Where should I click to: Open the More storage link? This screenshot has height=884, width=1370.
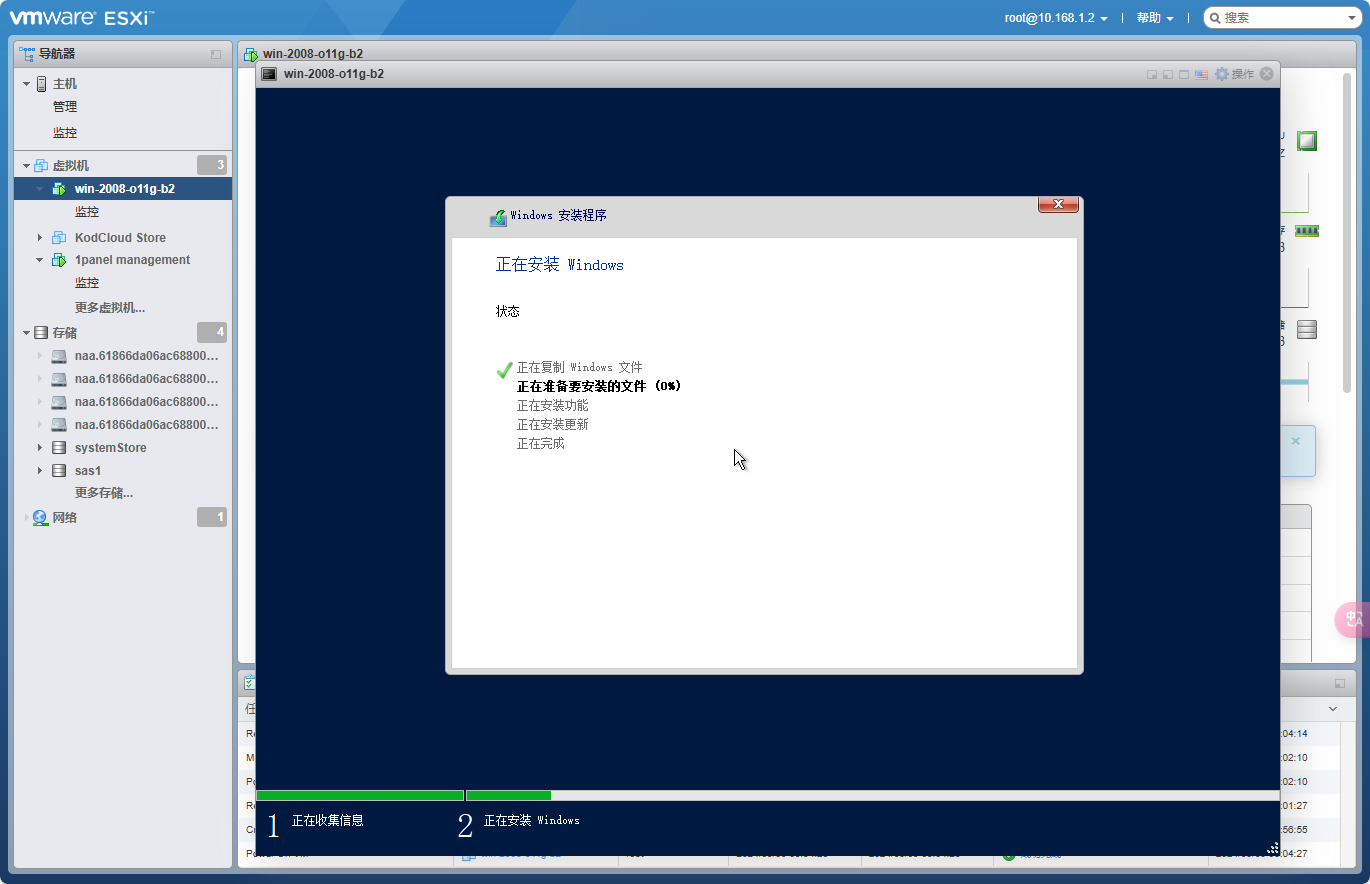tap(104, 493)
